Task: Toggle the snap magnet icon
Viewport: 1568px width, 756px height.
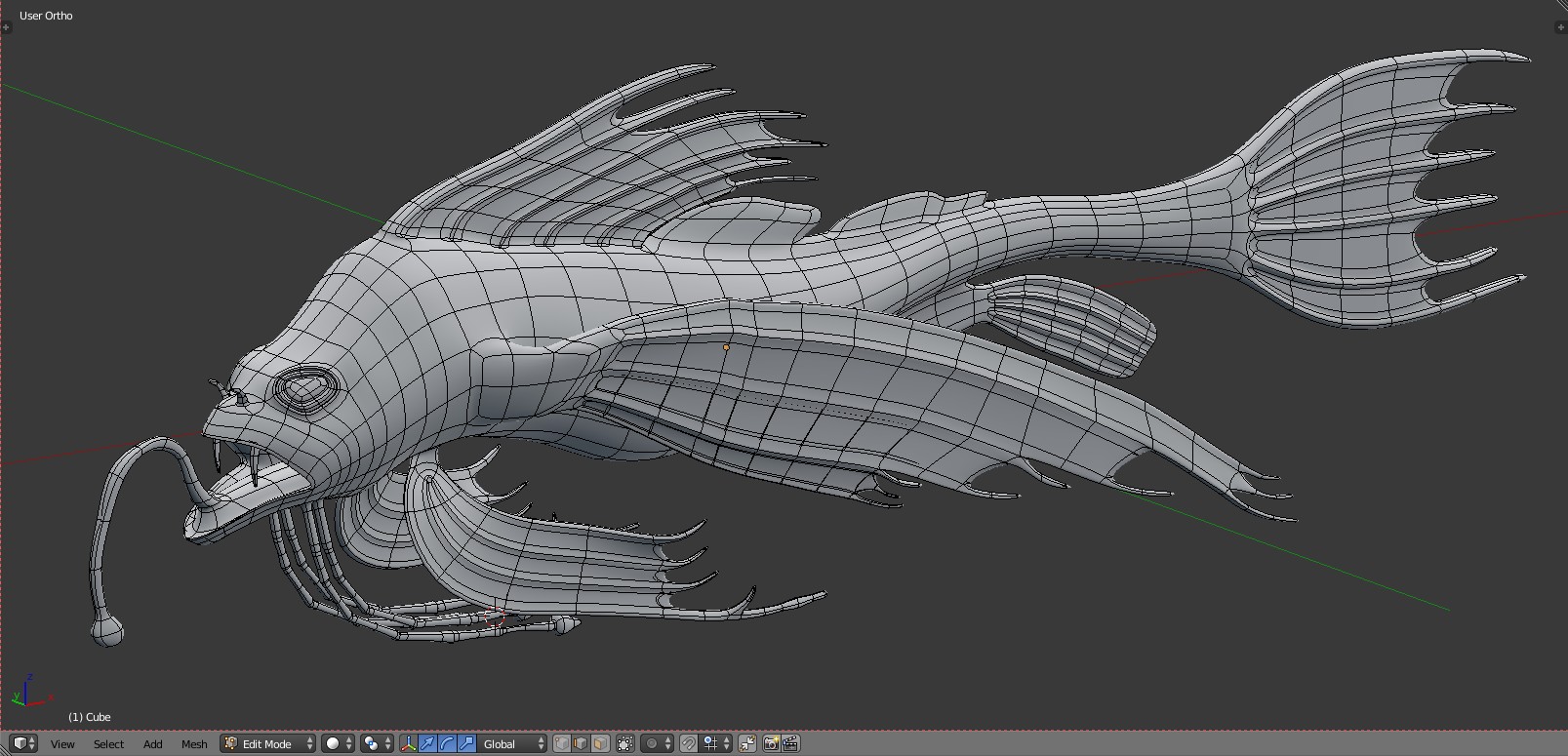Action: pyautogui.click(x=689, y=743)
